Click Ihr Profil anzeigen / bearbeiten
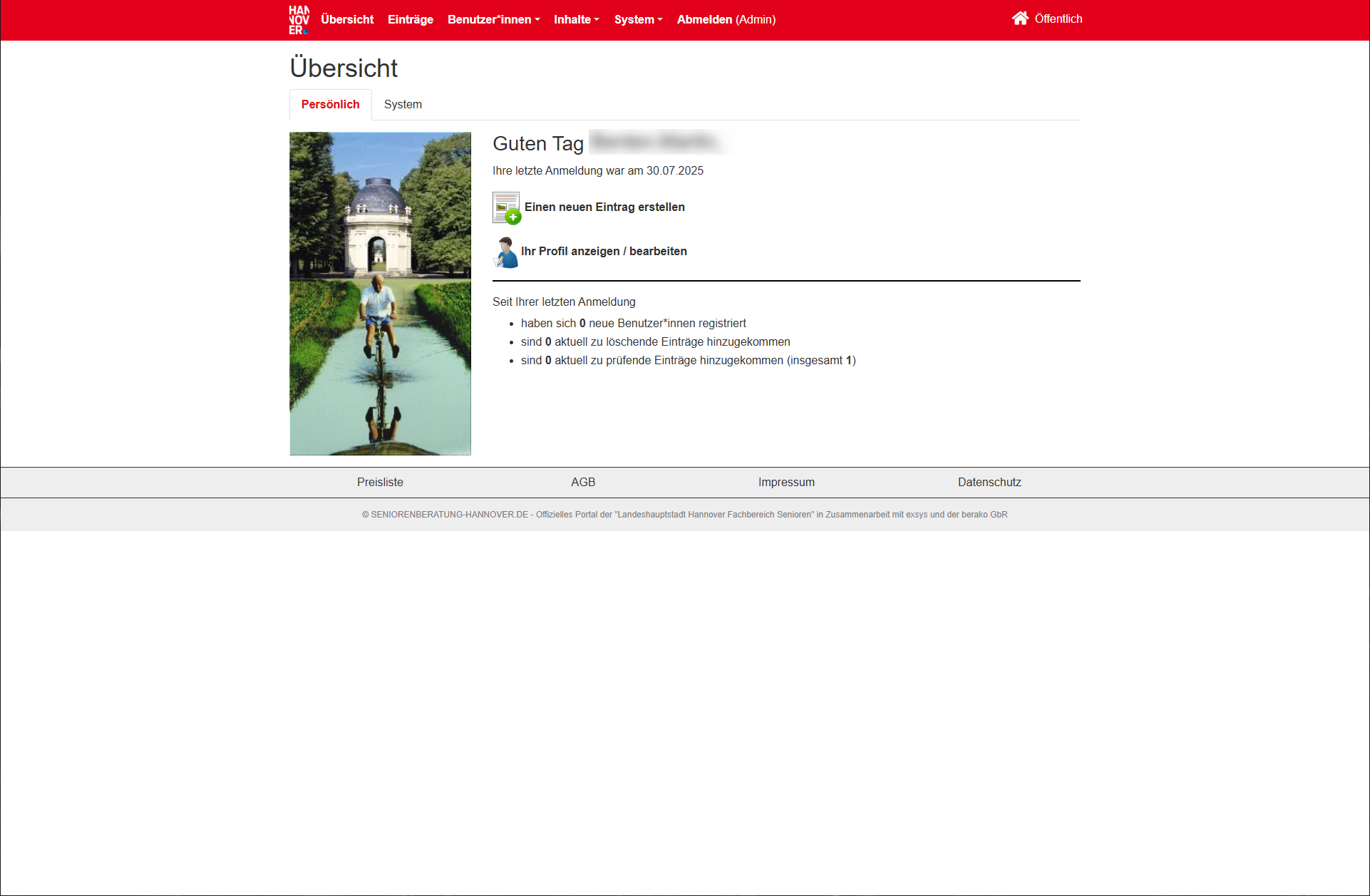This screenshot has width=1370, height=896. [603, 251]
